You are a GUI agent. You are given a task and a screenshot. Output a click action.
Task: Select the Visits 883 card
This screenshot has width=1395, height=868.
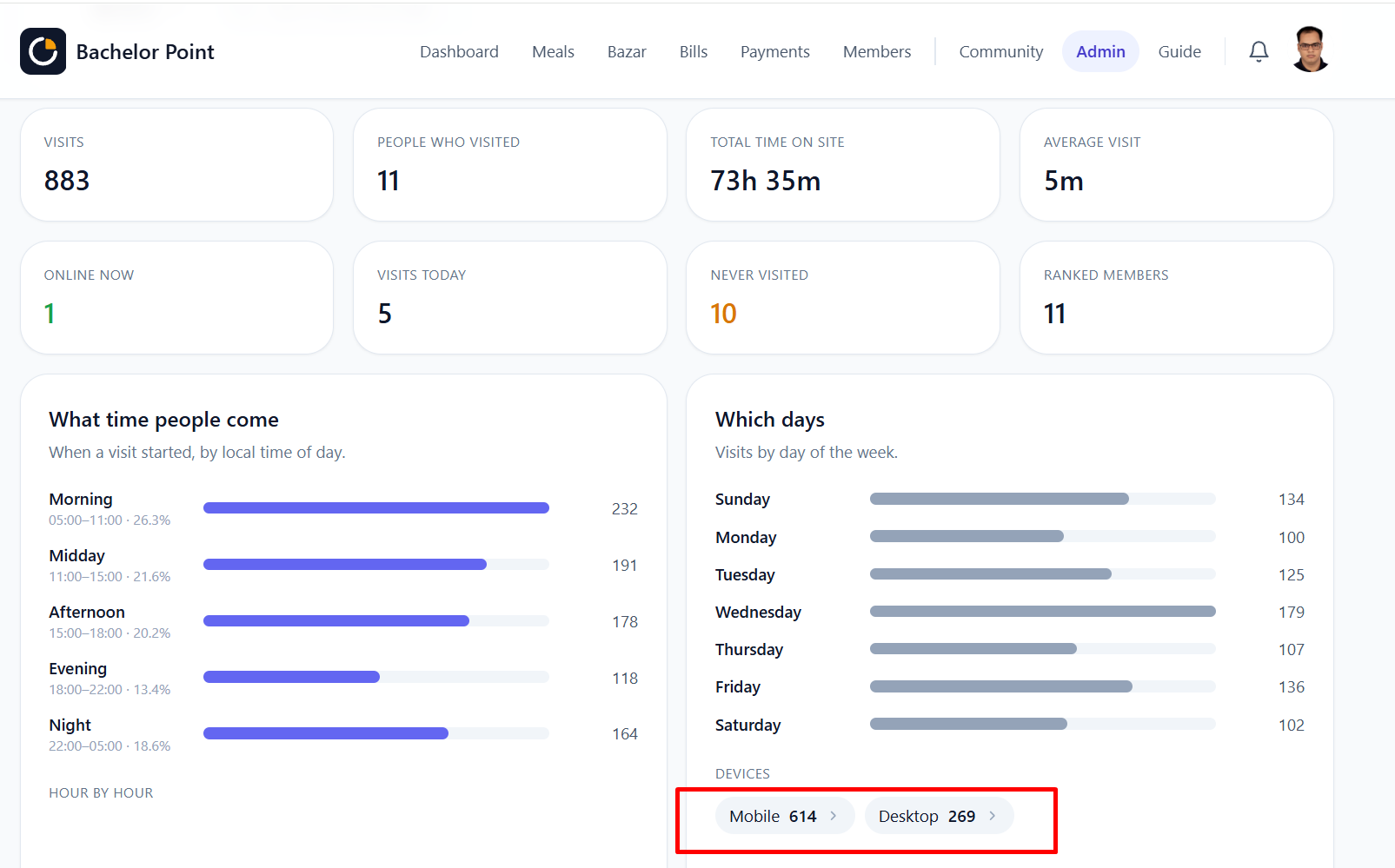(x=176, y=164)
